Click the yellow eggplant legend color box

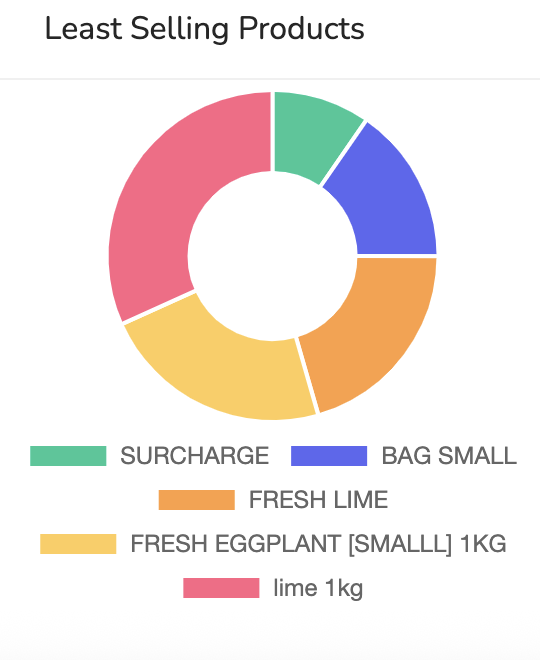point(78,544)
